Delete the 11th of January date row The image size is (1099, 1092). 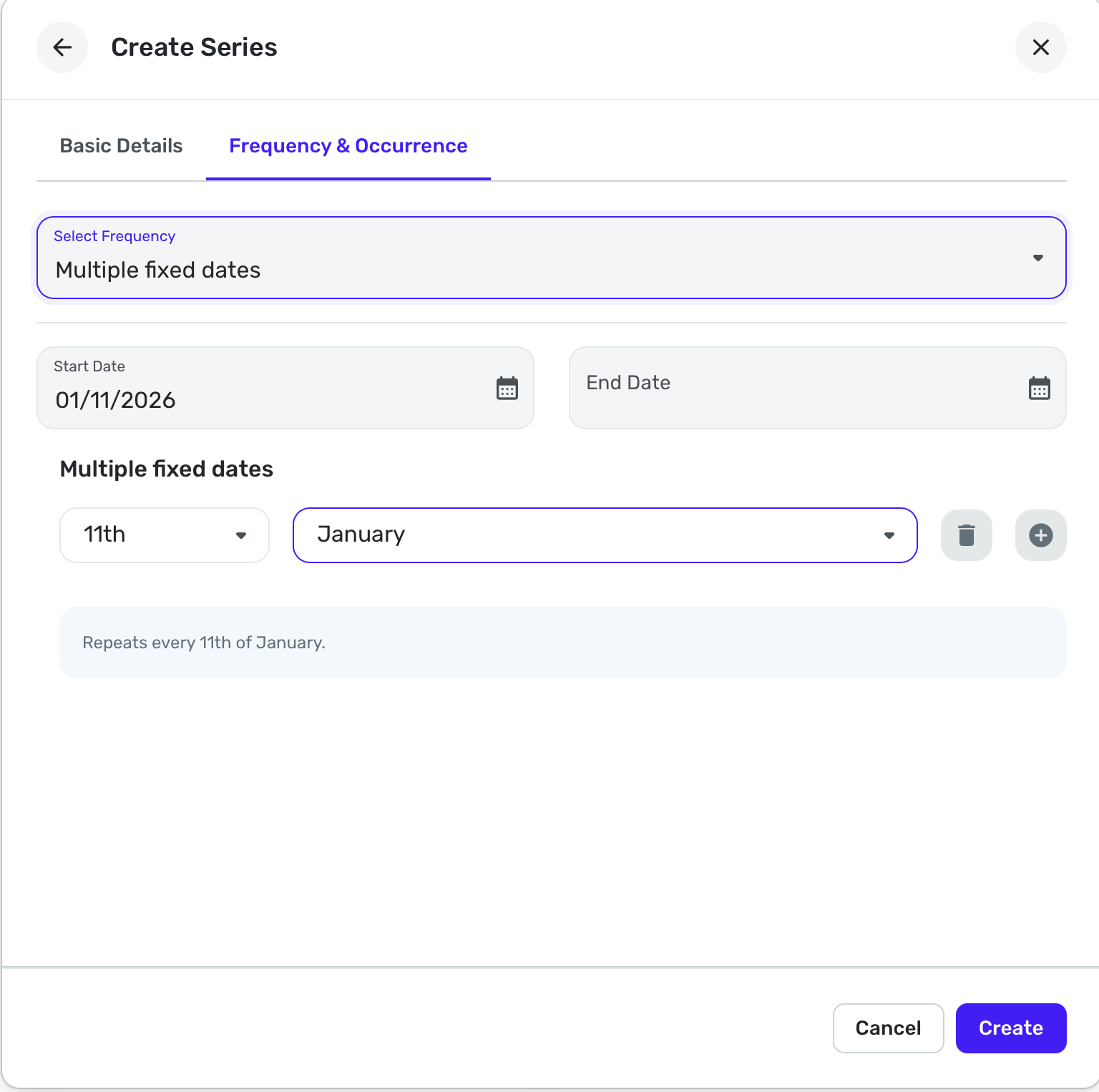[x=966, y=535]
